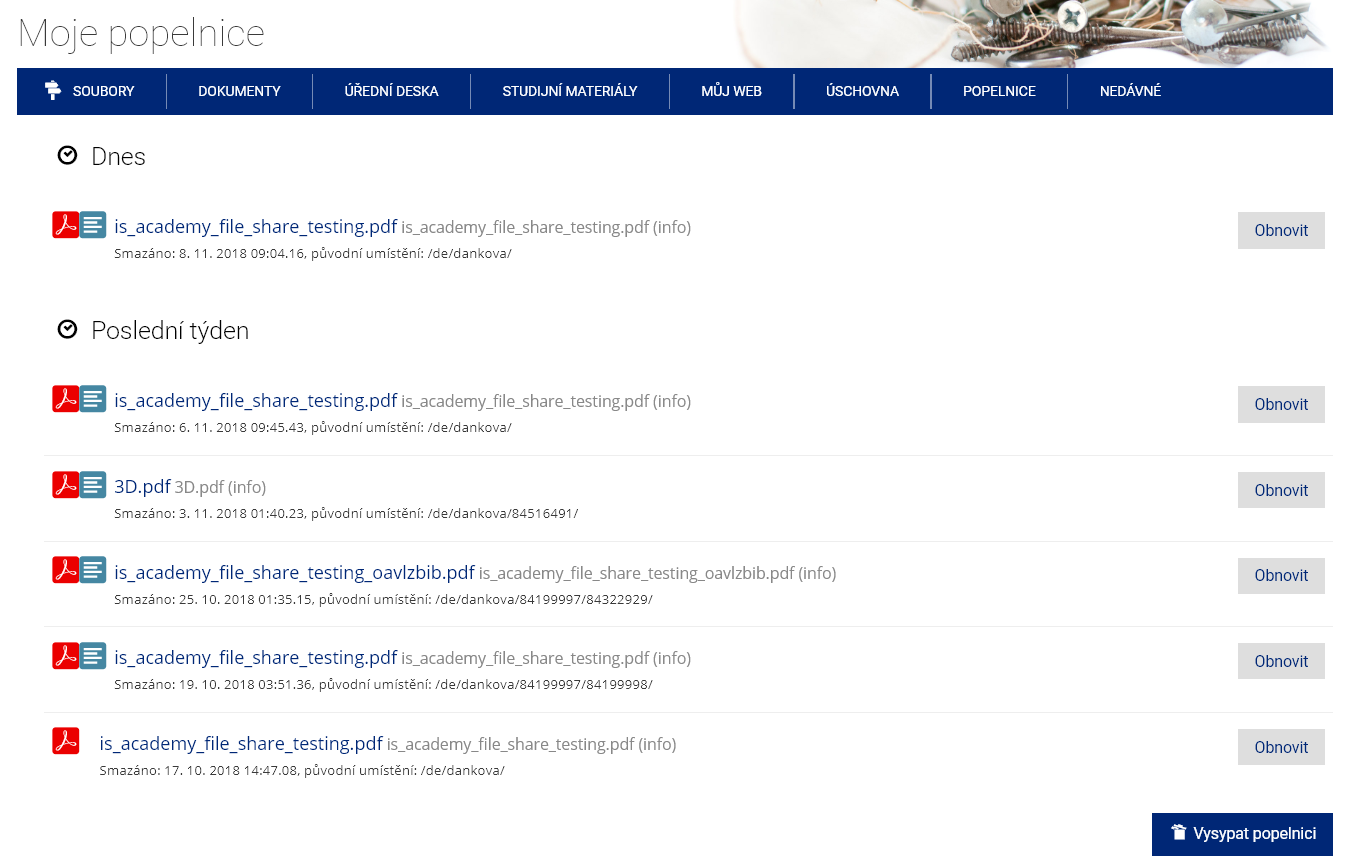Viewport: 1360px width, 866px height.
Task: Go to Studijní materiály in navigation bar
Action: pos(569,91)
